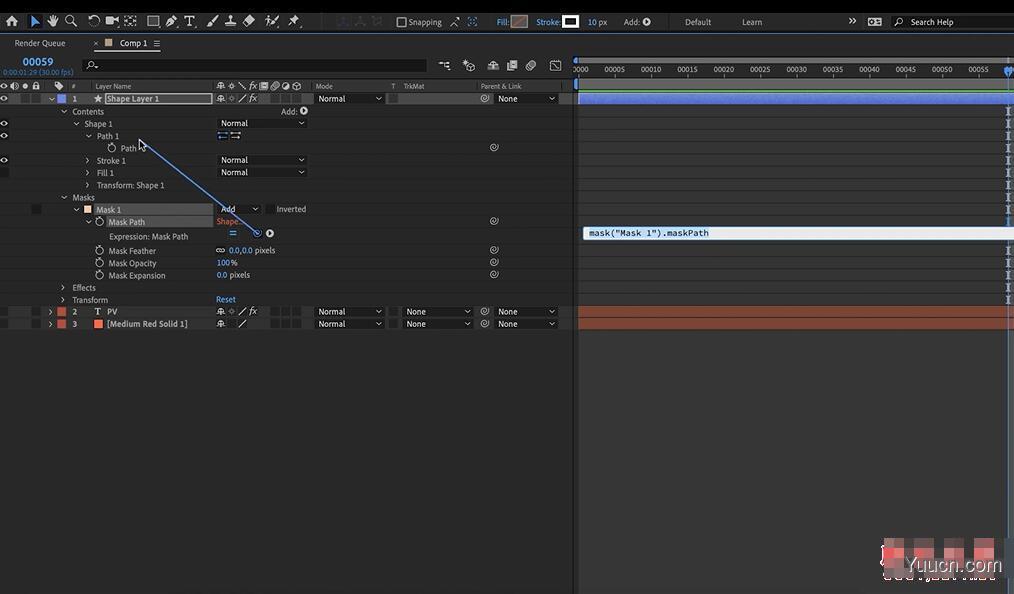The height and width of the screenshot is (594, 1014).
Task: Select the Puppet Pin tool
Action: pyautogui.click(x=294, y=21)
